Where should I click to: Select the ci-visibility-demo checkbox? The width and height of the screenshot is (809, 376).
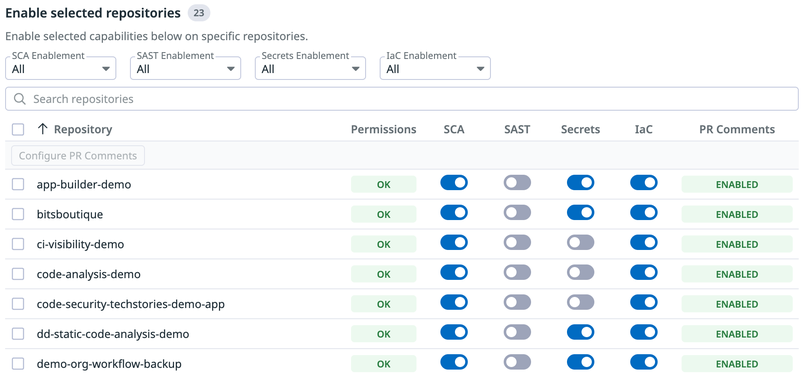click(18, 244)
